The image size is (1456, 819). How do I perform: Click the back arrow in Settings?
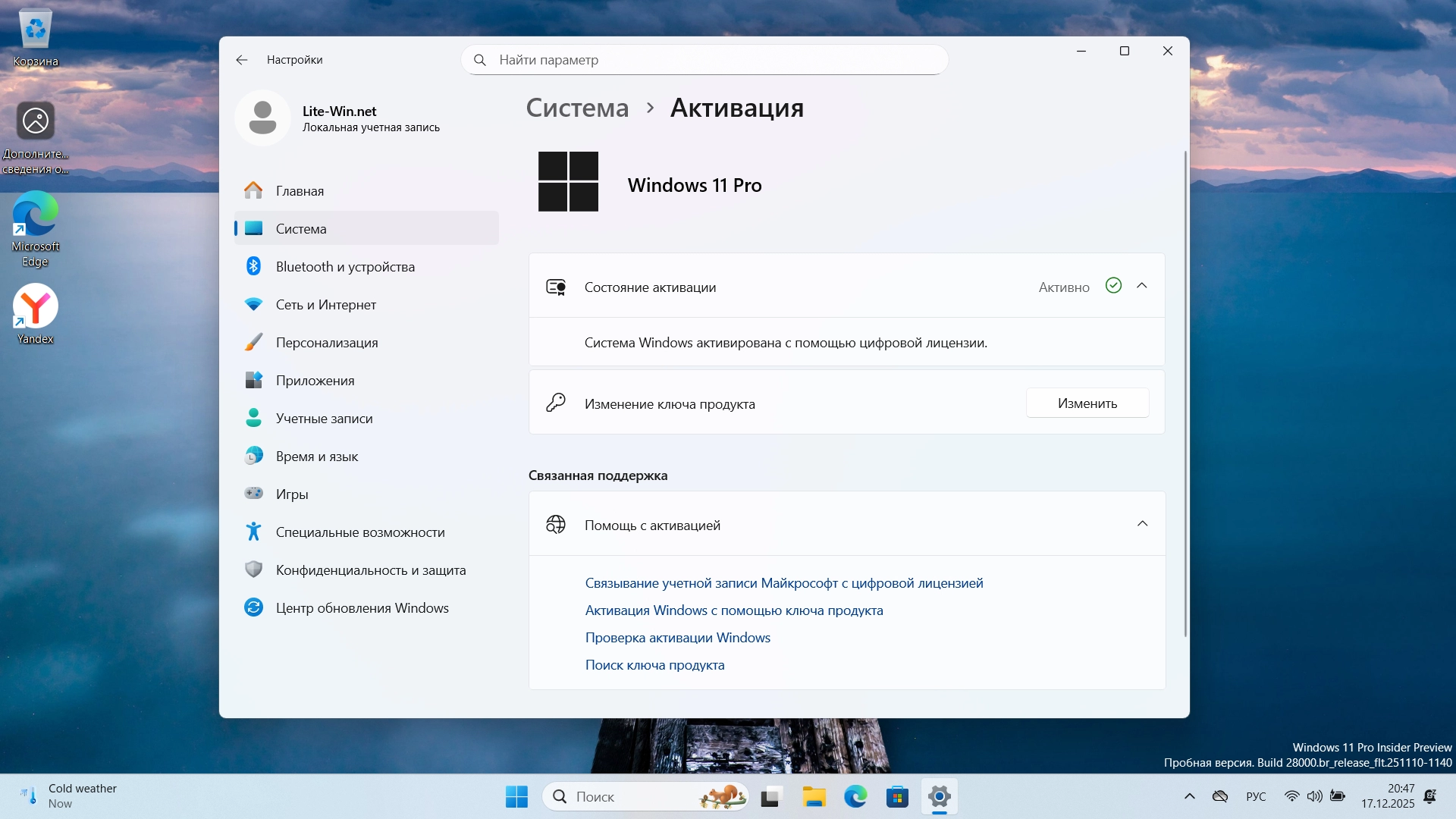click(242, 60)
